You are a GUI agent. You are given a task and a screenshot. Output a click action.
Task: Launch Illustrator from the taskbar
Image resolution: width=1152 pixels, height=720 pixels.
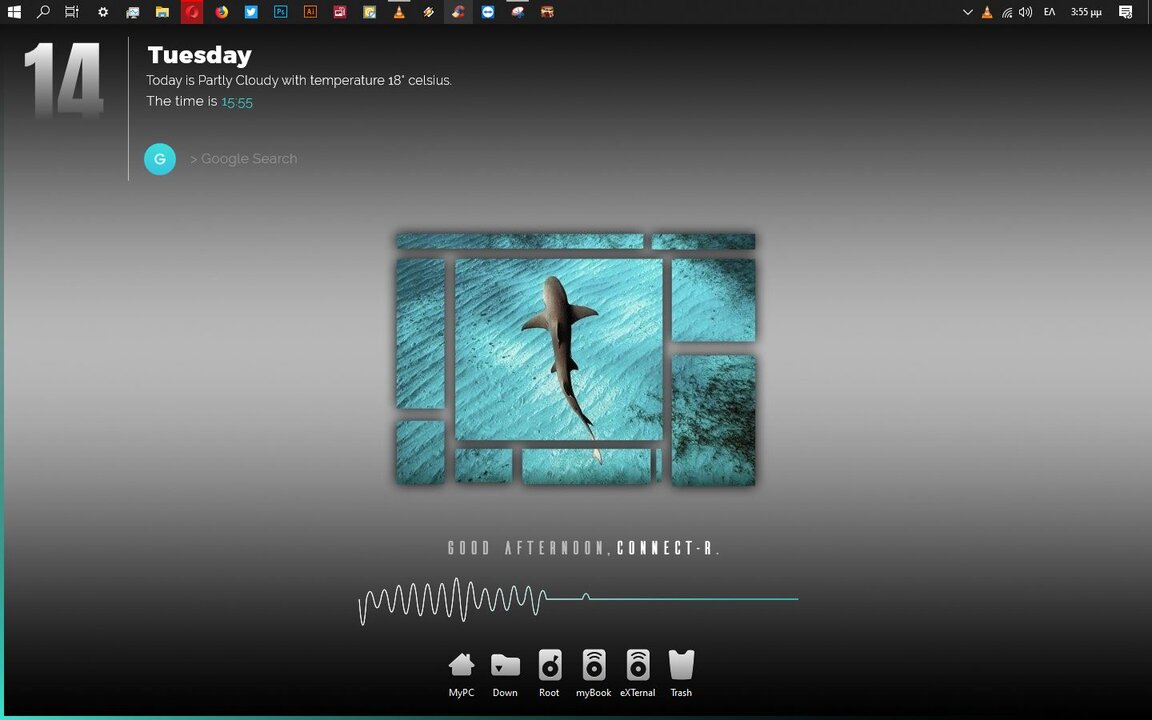click(x=310, y=12)
